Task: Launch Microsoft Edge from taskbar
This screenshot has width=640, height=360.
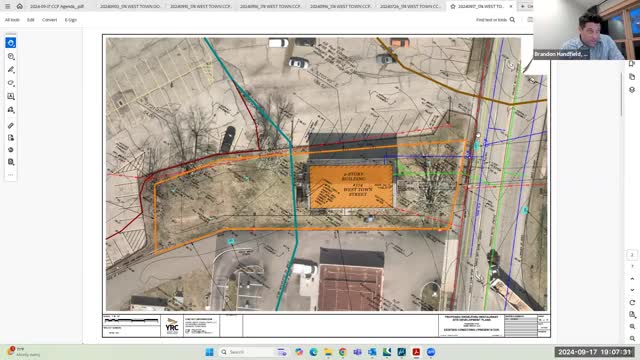Action: tap(313, 352)
